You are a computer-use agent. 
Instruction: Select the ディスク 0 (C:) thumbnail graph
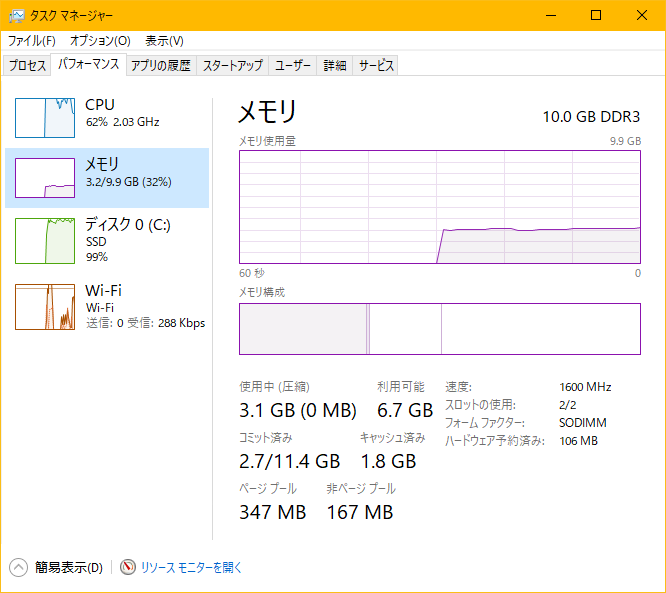pyautogui.click(x=45, y=241)
